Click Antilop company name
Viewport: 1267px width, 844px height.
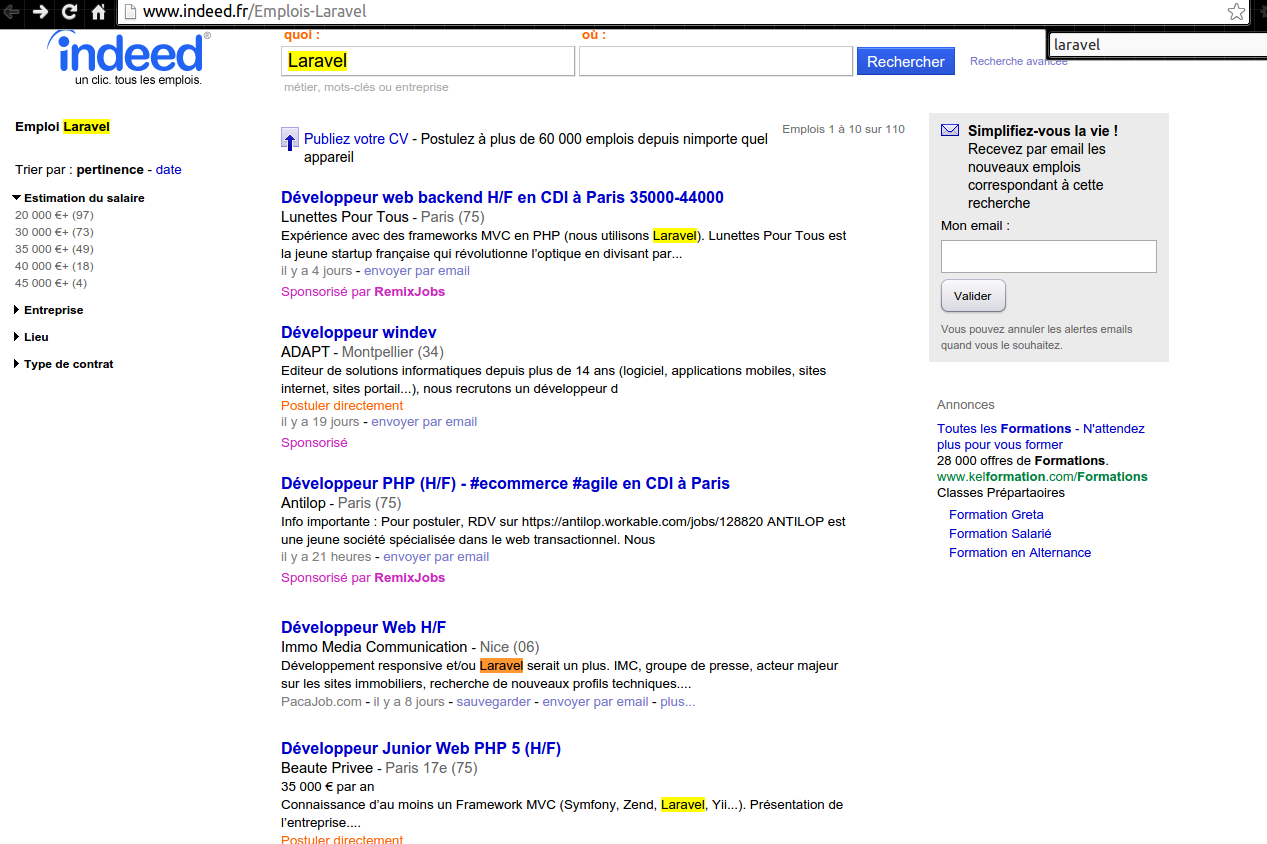303,503
